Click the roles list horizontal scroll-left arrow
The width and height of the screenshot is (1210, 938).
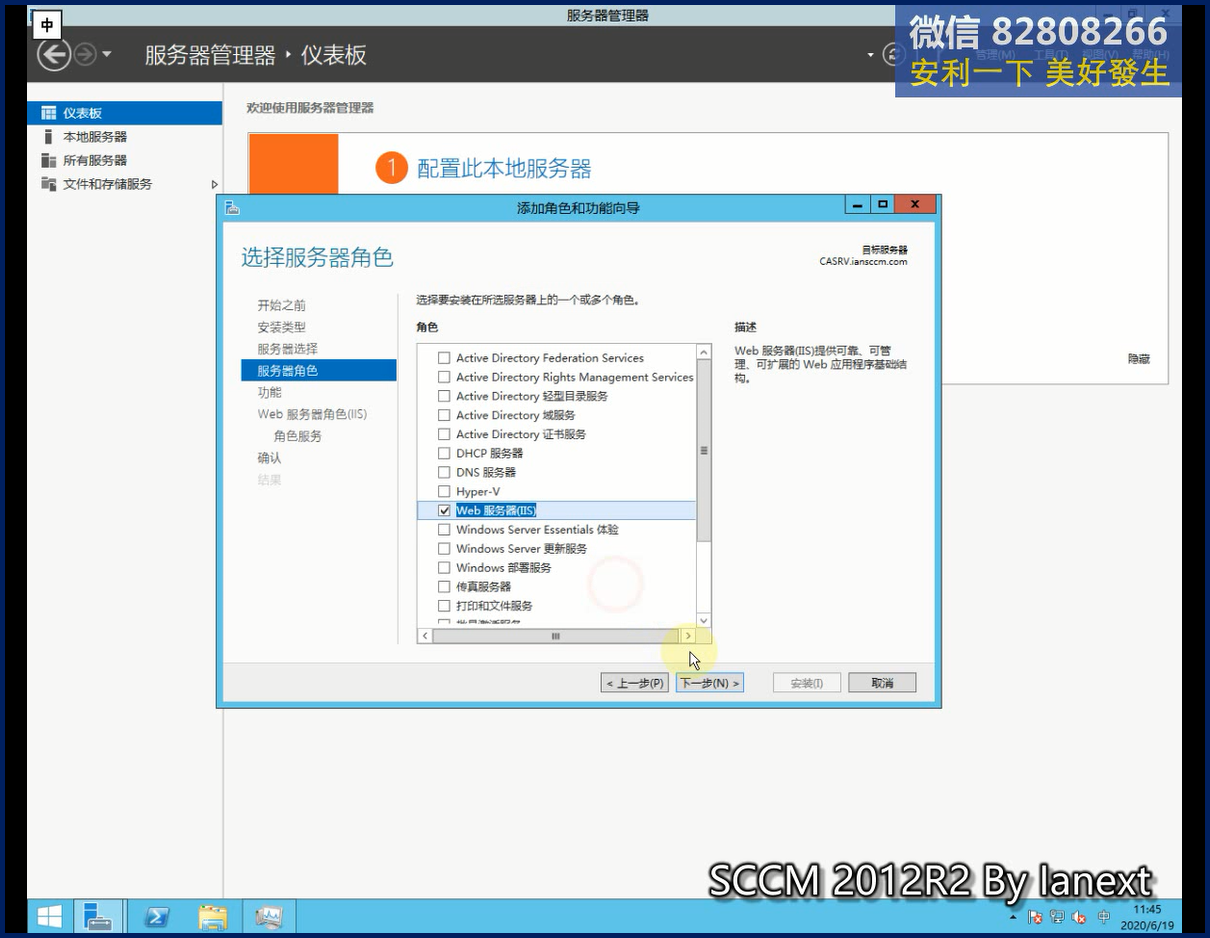tap(425, 636)
